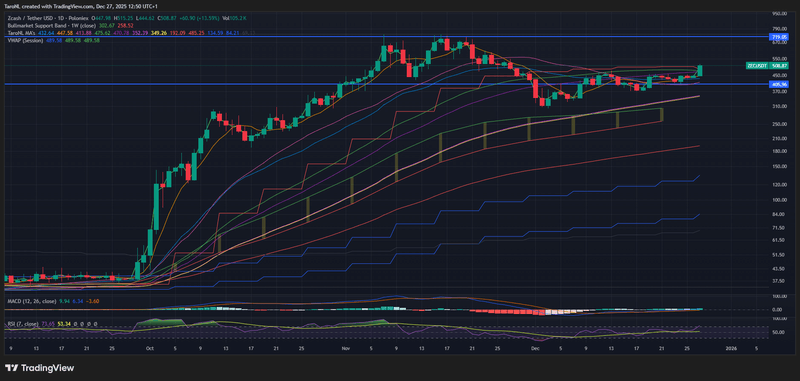800x381 pixels.
Task: Click the blue 719.05 price line label
Action: 778,37
